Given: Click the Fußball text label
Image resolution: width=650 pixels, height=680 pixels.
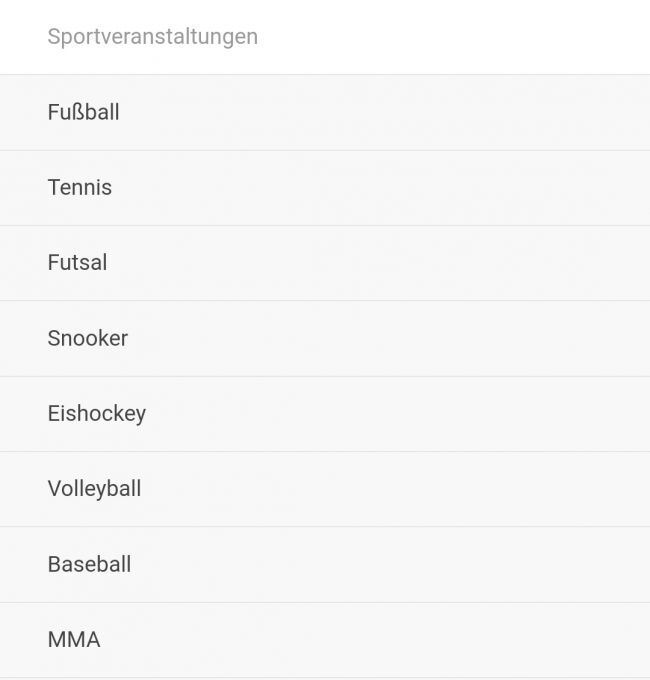Looking at the screenshot, I should (x=84, y=112).
